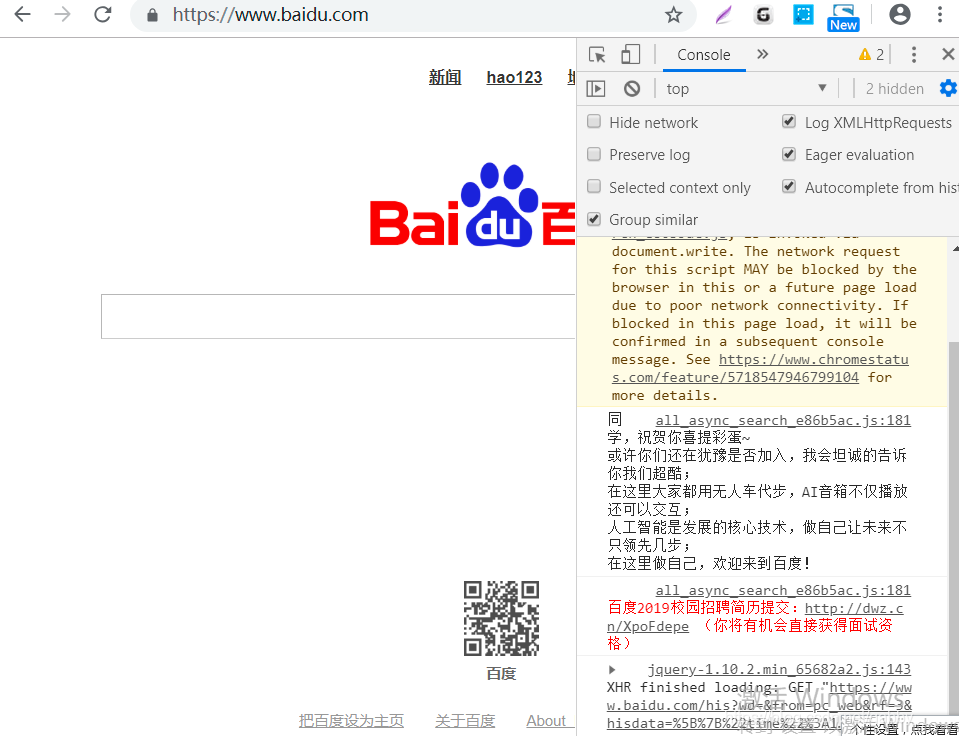Viewport: 959px width, 736px height.
Task: Open the purple feather extension
Action: pos(723,15)
